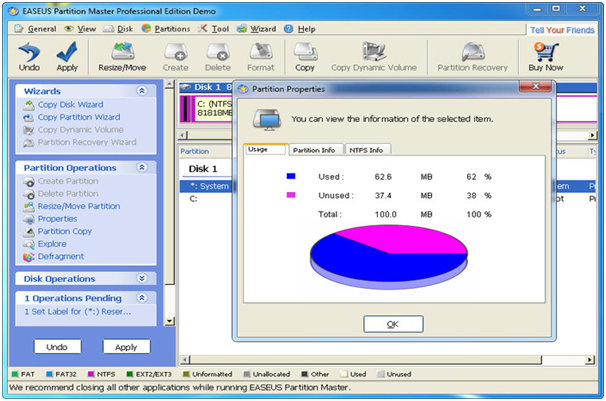Screen dimensions: 606x401
Task: Collapse the Operations Pending panel
Action: click(x=142, y=298)
